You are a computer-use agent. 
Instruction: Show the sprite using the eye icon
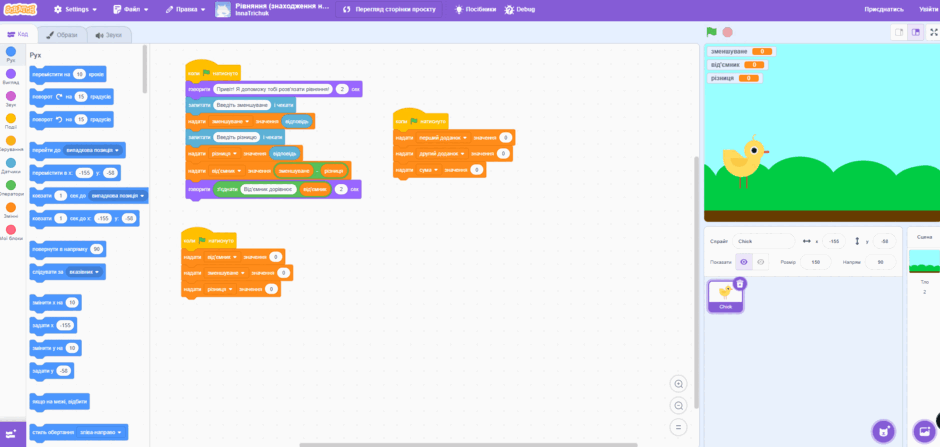coord(744,262)
